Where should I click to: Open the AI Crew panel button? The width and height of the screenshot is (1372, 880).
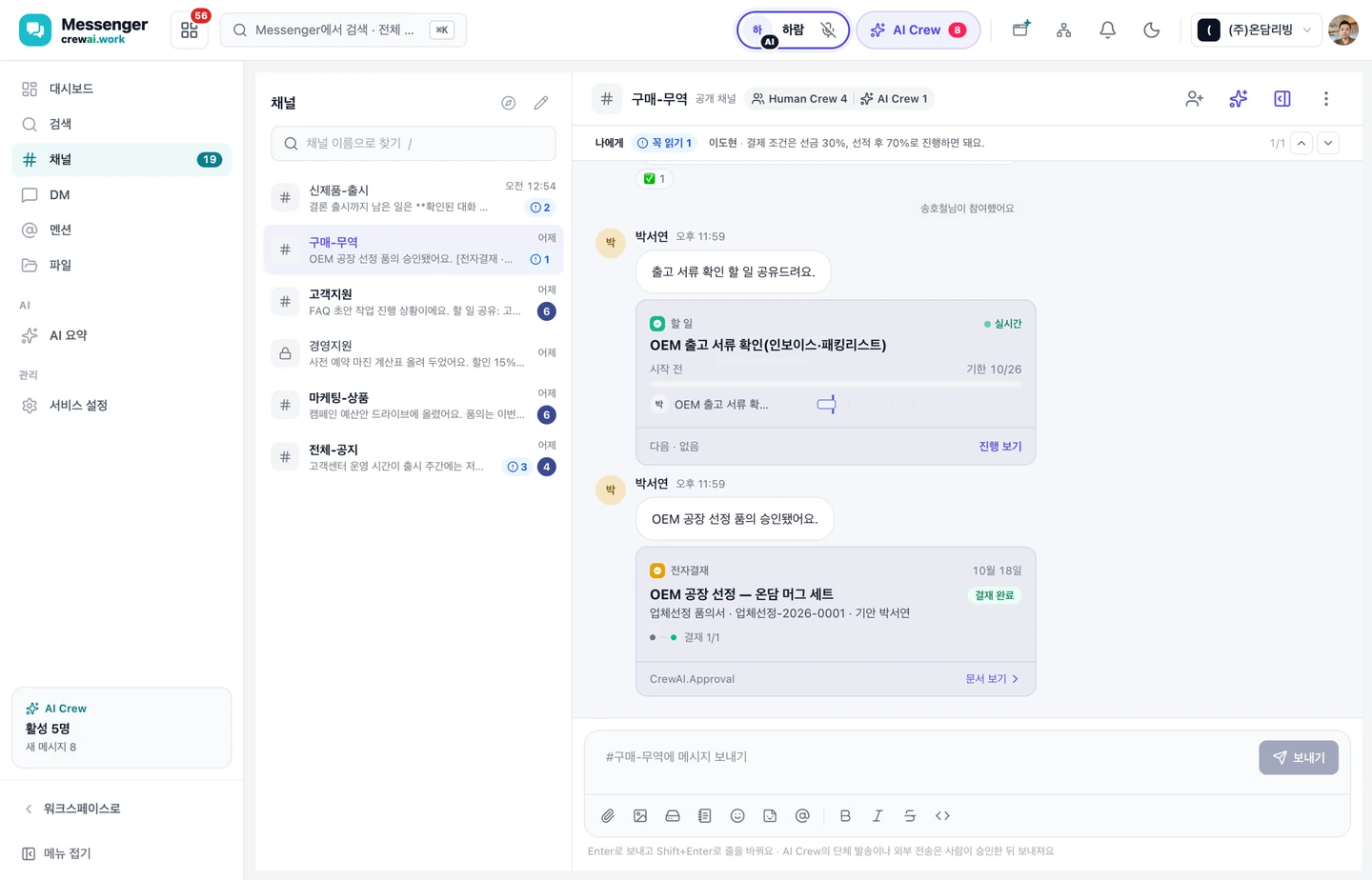(918, 30)
